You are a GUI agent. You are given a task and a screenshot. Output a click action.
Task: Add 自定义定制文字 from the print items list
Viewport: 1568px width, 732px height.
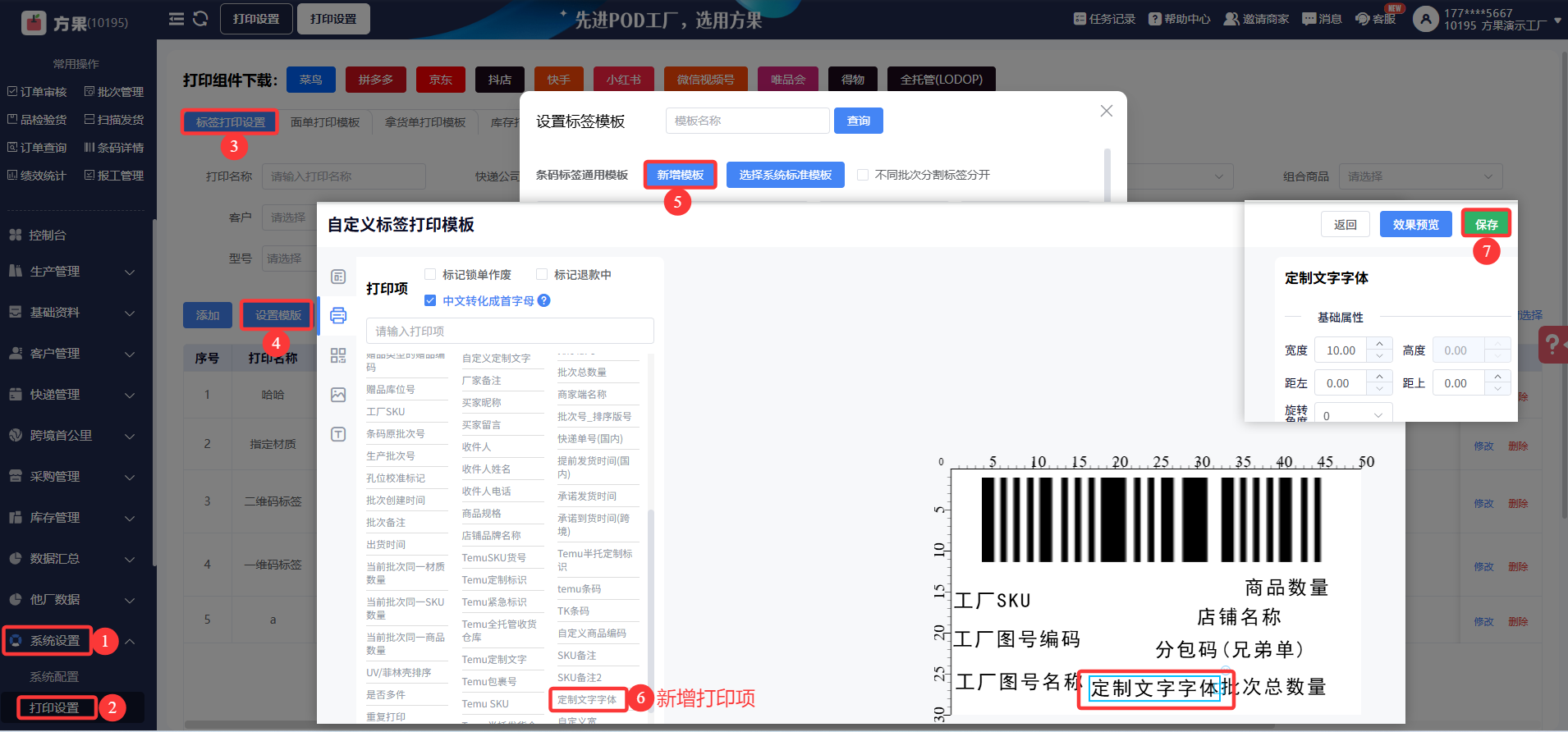[496, 359]
